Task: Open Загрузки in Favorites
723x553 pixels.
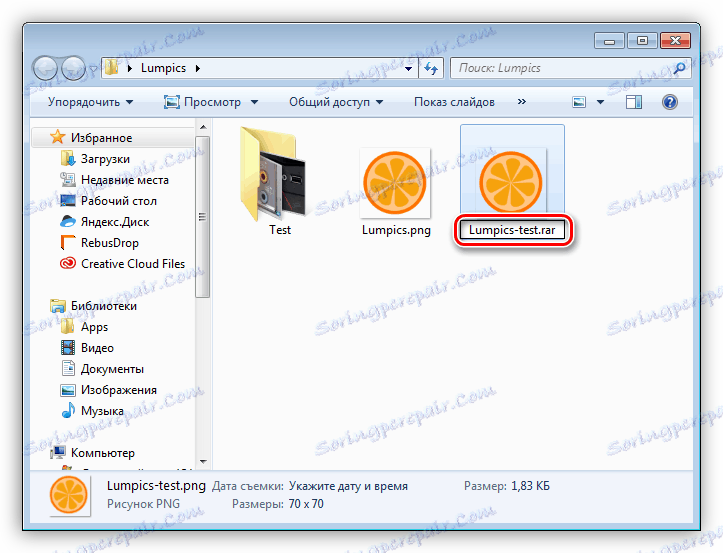Action: pos(105,159)
